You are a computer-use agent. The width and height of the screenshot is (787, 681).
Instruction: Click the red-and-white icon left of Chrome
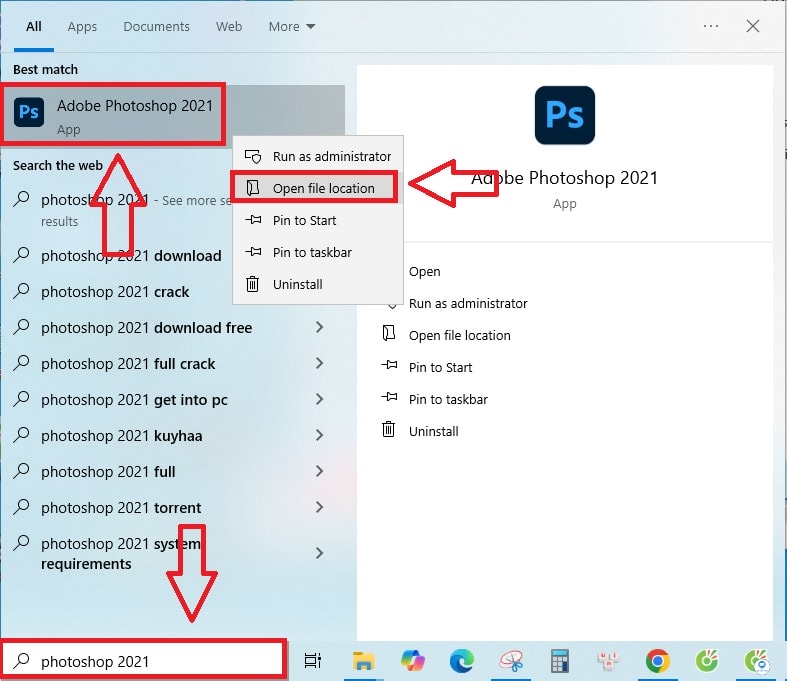[608, 661]
